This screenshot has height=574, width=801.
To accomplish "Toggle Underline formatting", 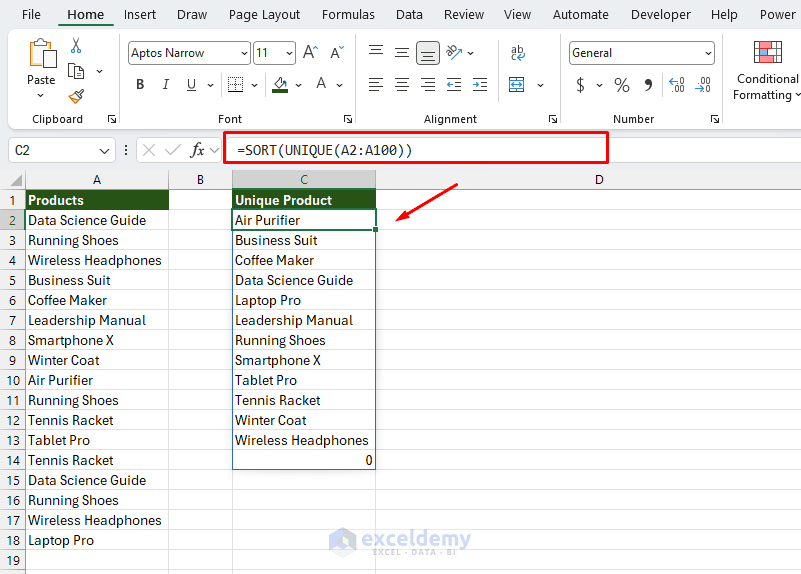I will pos(192,84).
